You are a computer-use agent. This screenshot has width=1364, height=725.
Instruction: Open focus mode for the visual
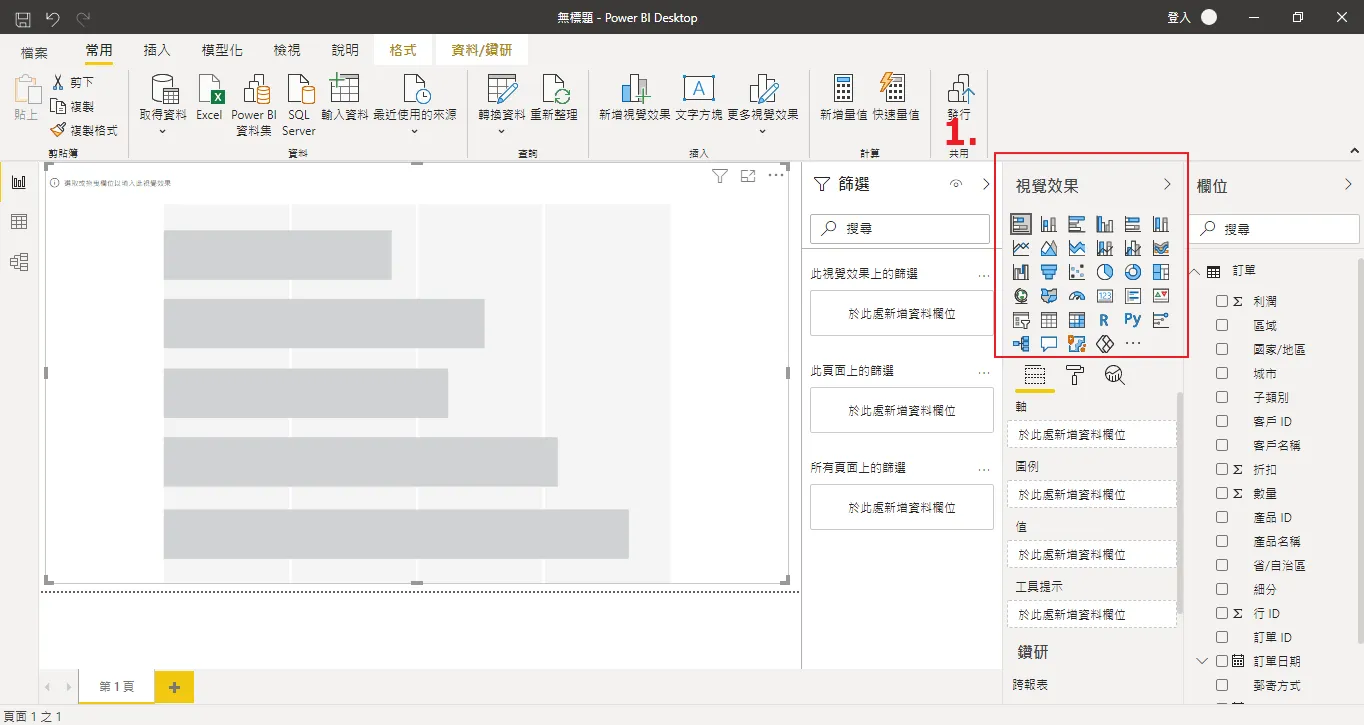748,176
